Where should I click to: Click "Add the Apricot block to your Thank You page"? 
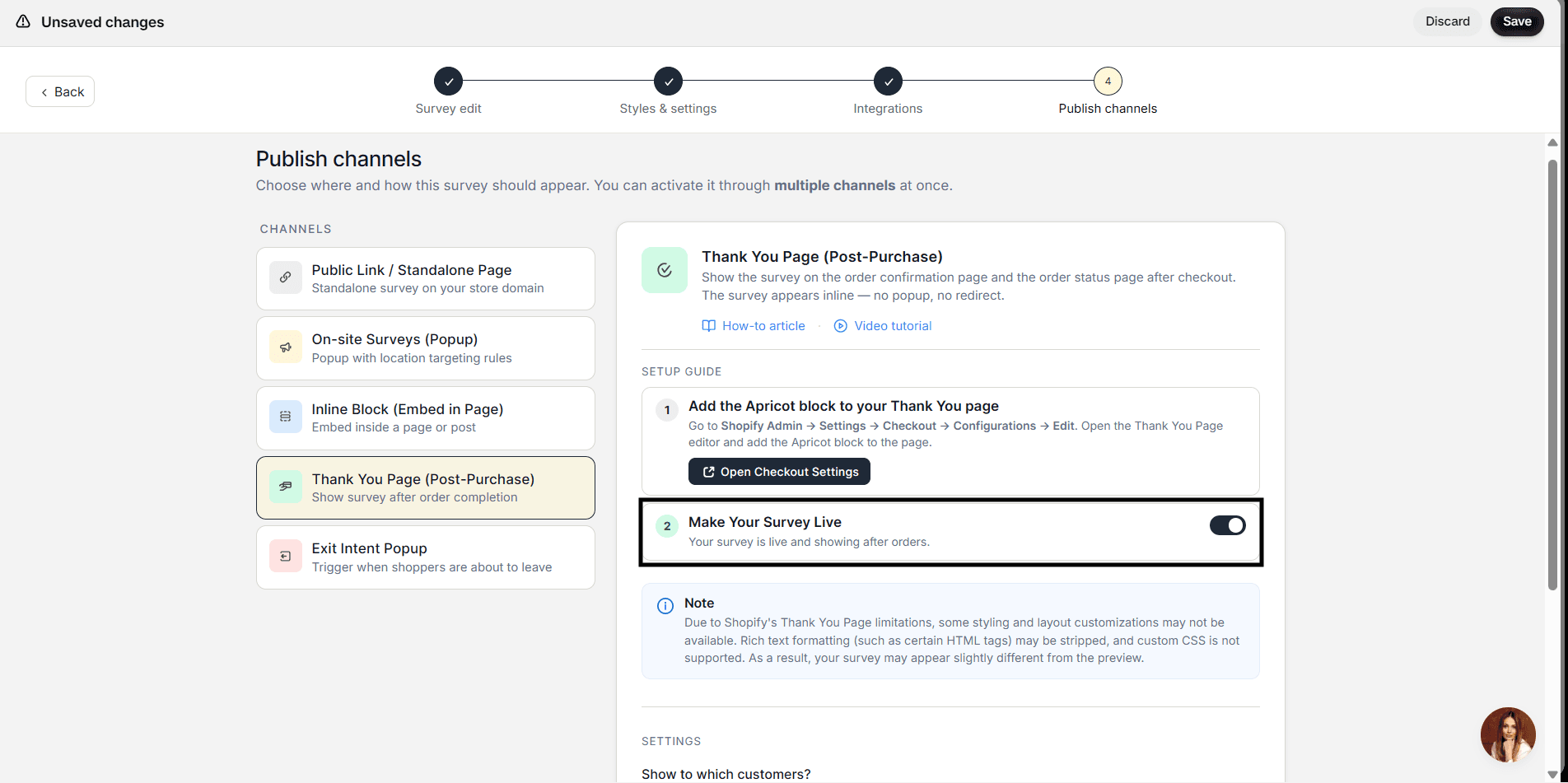843,406
